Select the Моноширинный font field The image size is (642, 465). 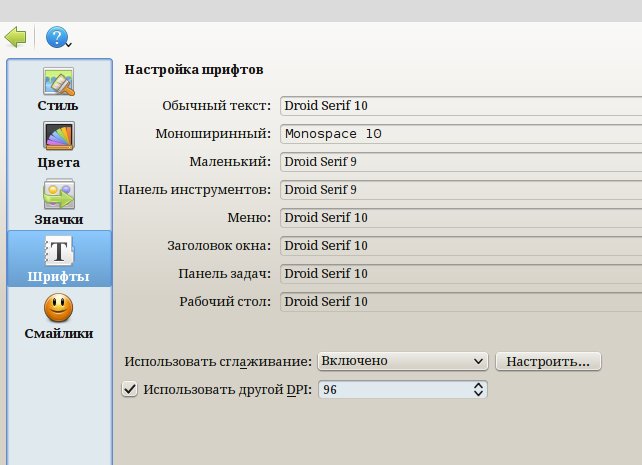(x=460, y=133)
